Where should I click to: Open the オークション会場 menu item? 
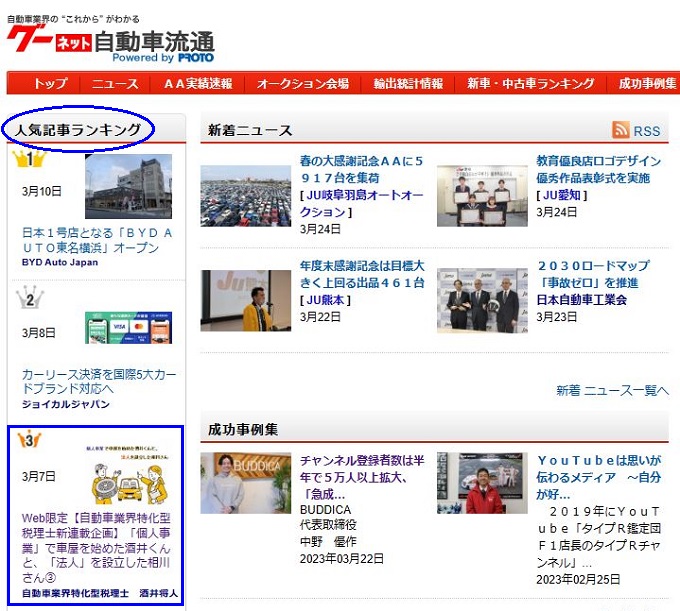coord(302,84)
